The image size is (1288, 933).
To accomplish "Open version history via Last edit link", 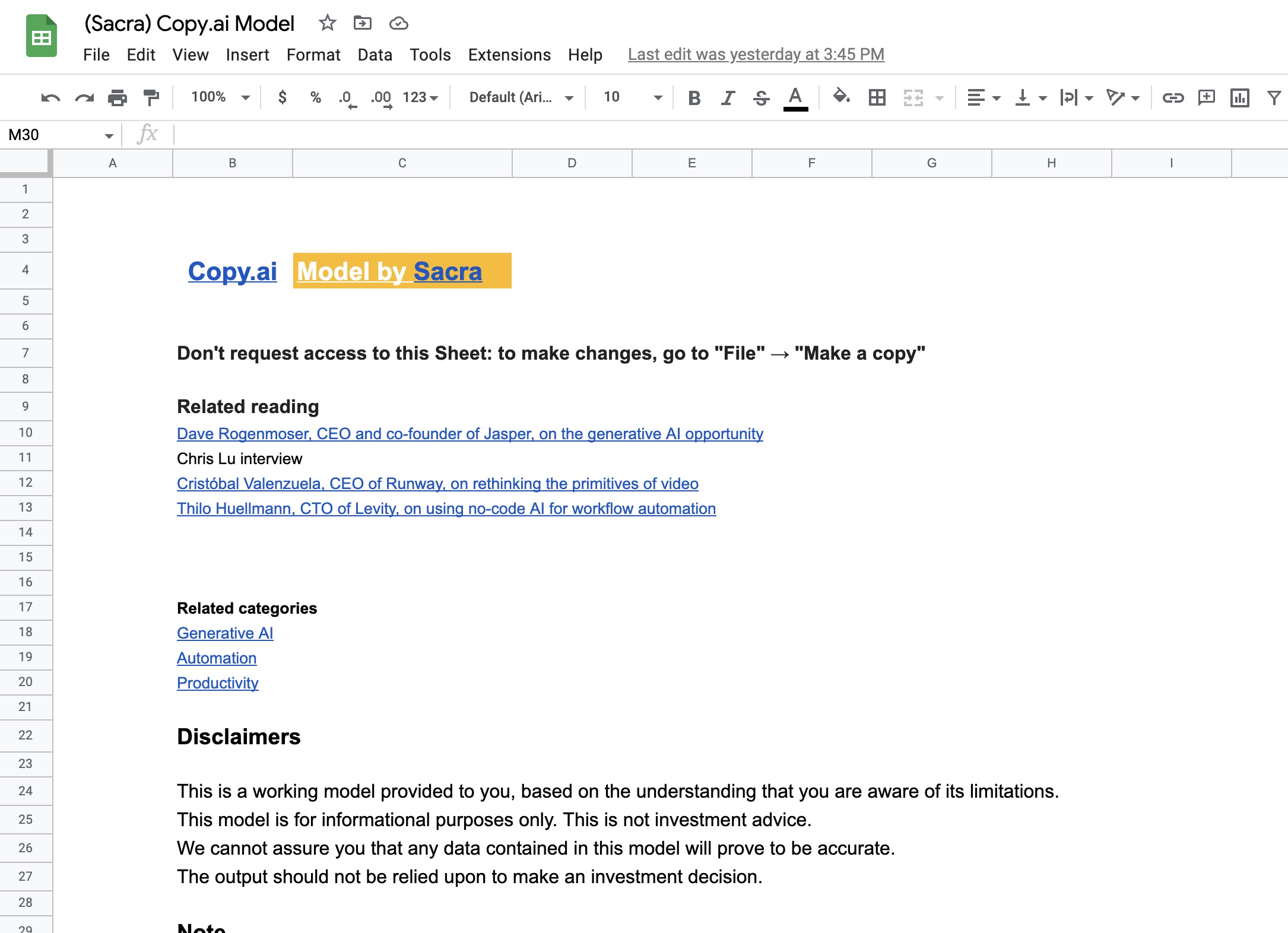I will click(x=756, y=55).
